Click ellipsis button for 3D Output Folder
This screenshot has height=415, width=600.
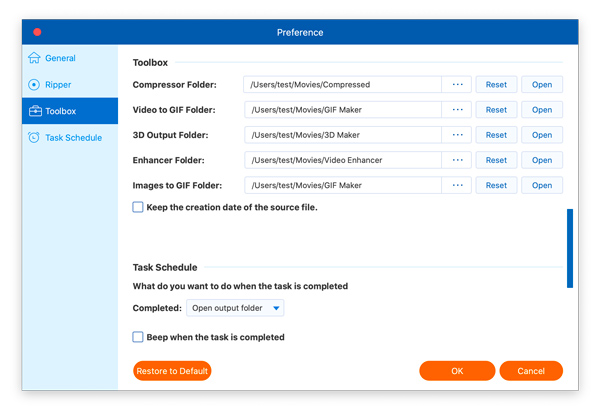point(457,135)
